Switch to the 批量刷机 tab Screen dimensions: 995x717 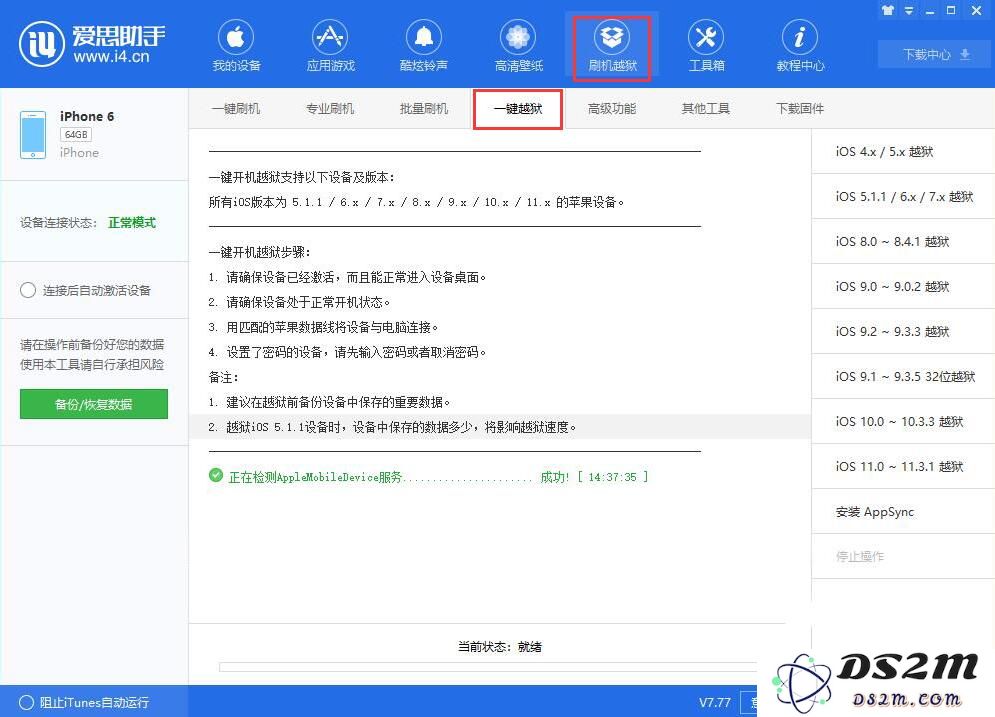(x=424, y=109)
